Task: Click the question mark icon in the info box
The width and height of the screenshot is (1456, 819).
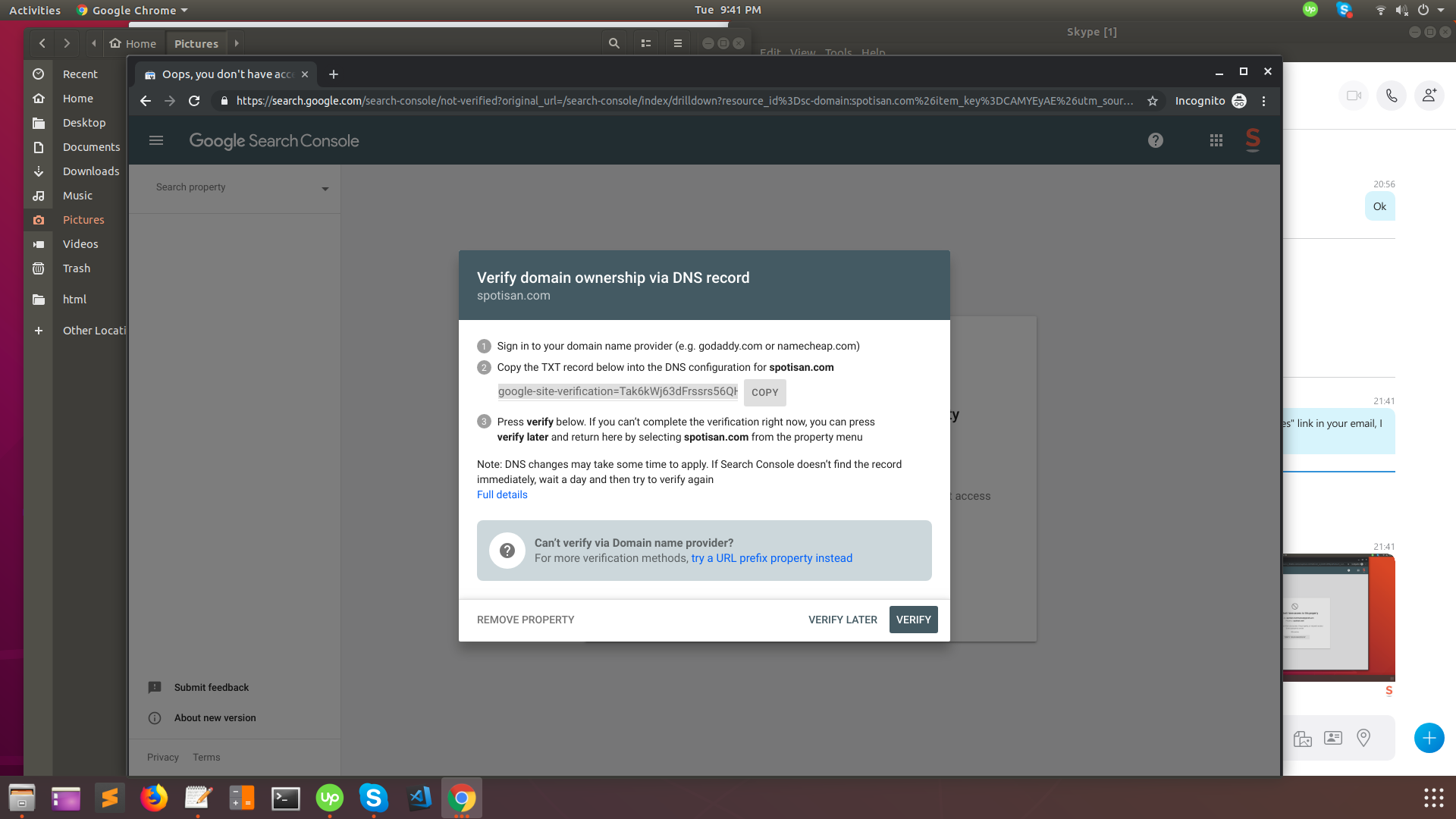Action: [507, 551]
